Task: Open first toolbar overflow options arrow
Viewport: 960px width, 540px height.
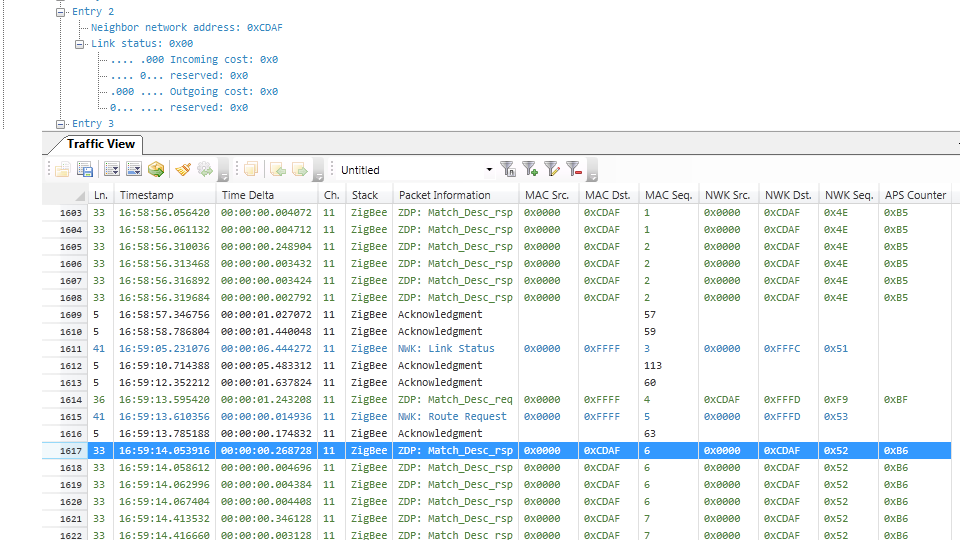Action: point(224,170)
